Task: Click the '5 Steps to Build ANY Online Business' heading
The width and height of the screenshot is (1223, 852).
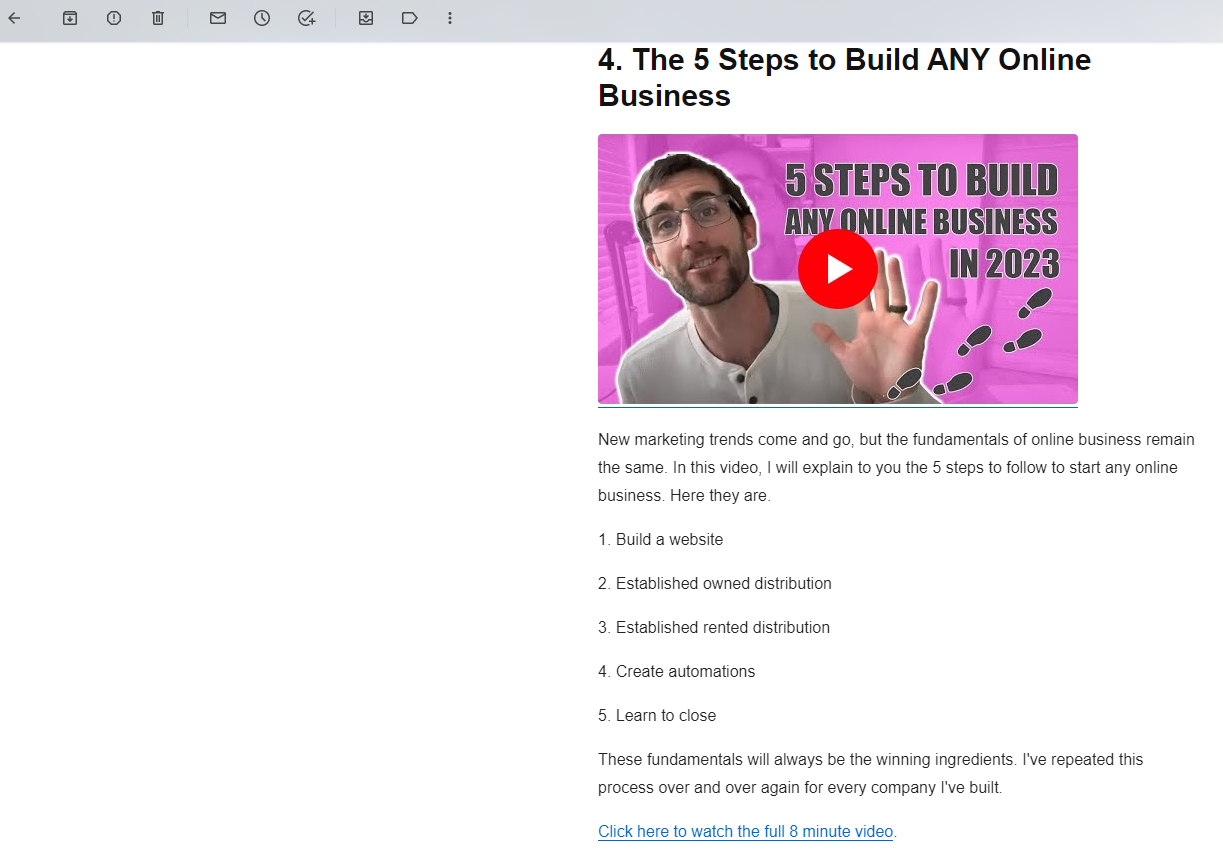Action: [845, 77]
